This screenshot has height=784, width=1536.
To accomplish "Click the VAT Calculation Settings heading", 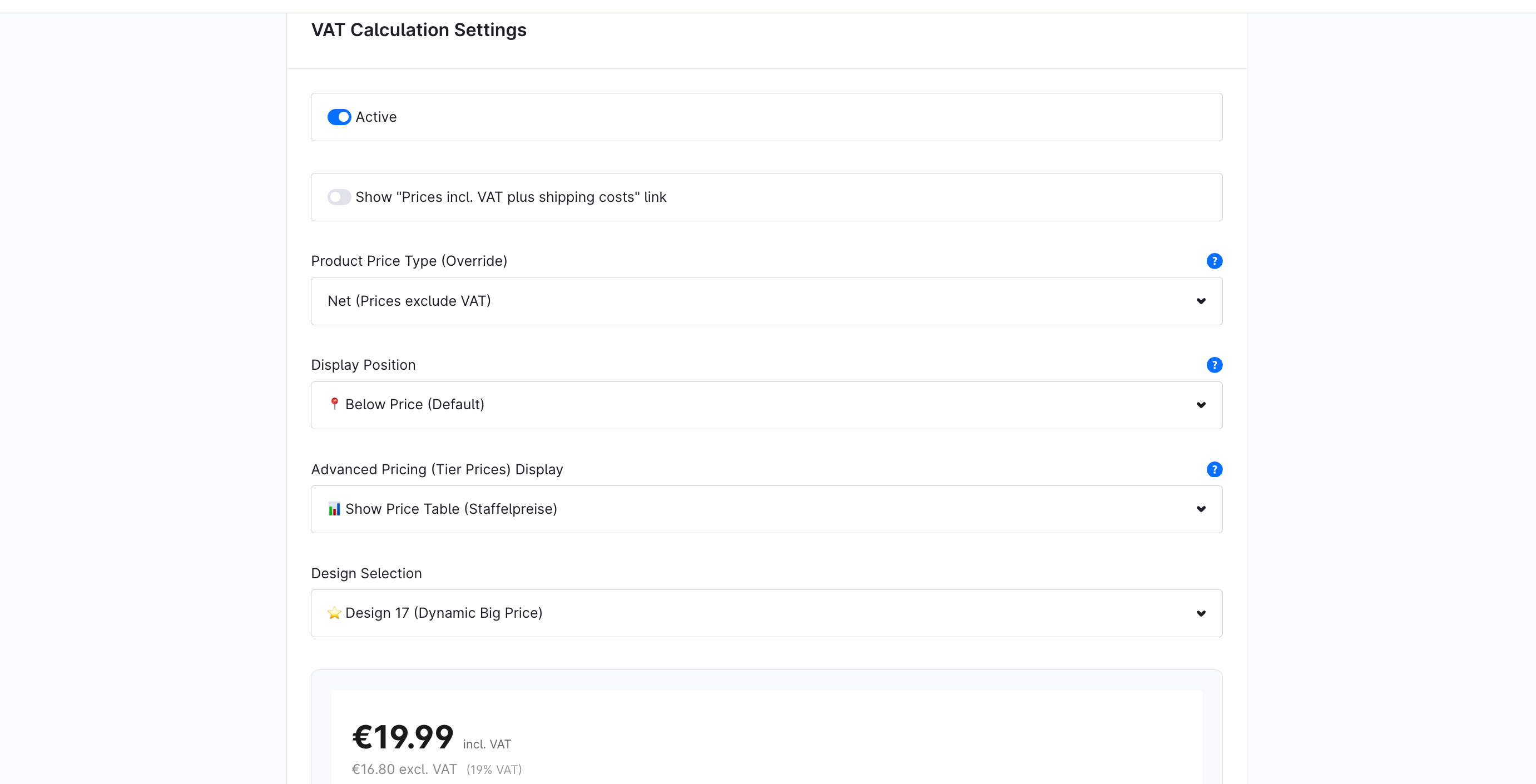I will point(419,30).
